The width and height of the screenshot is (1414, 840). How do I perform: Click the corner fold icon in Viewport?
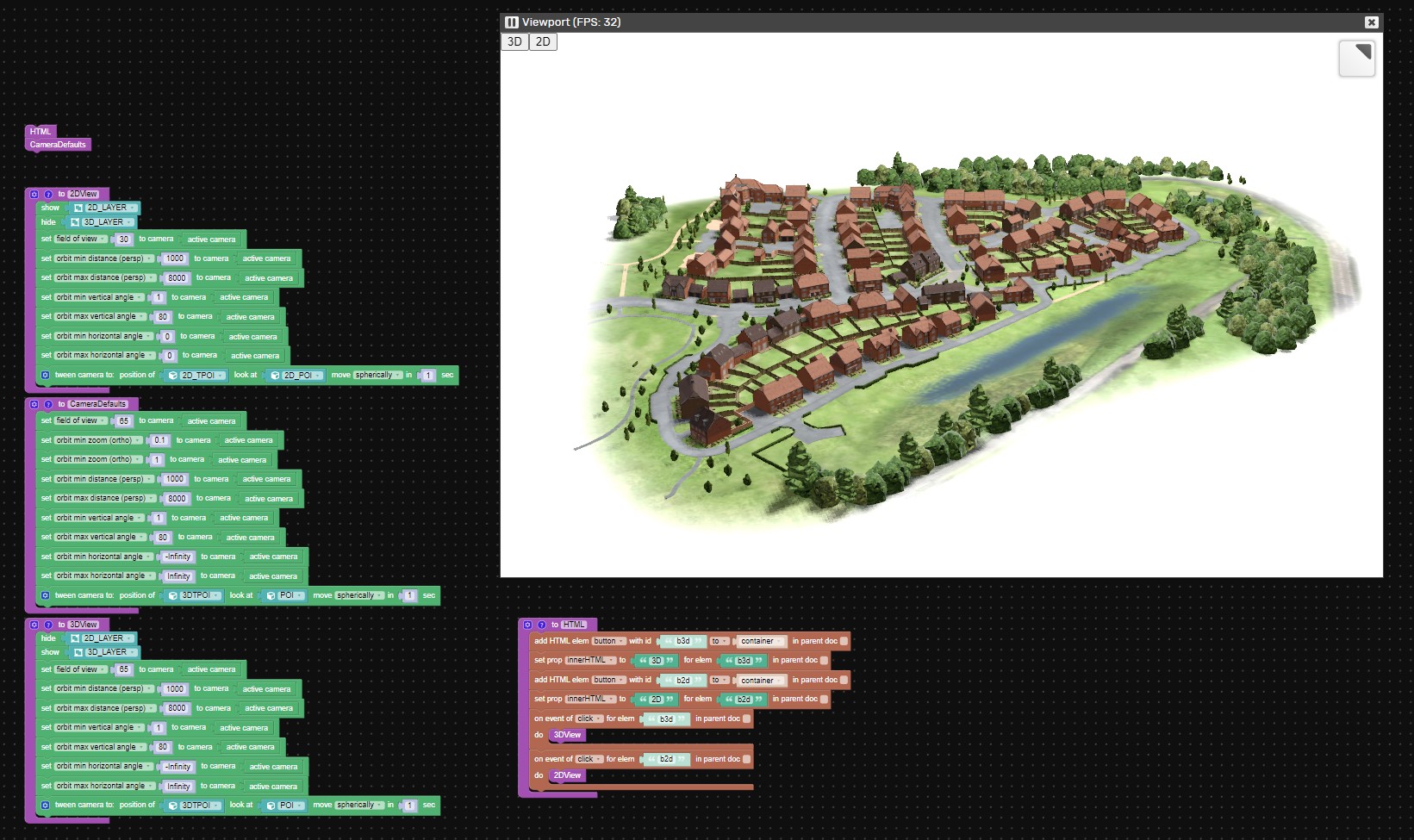pyautogui.click(x=1356, y=58)
